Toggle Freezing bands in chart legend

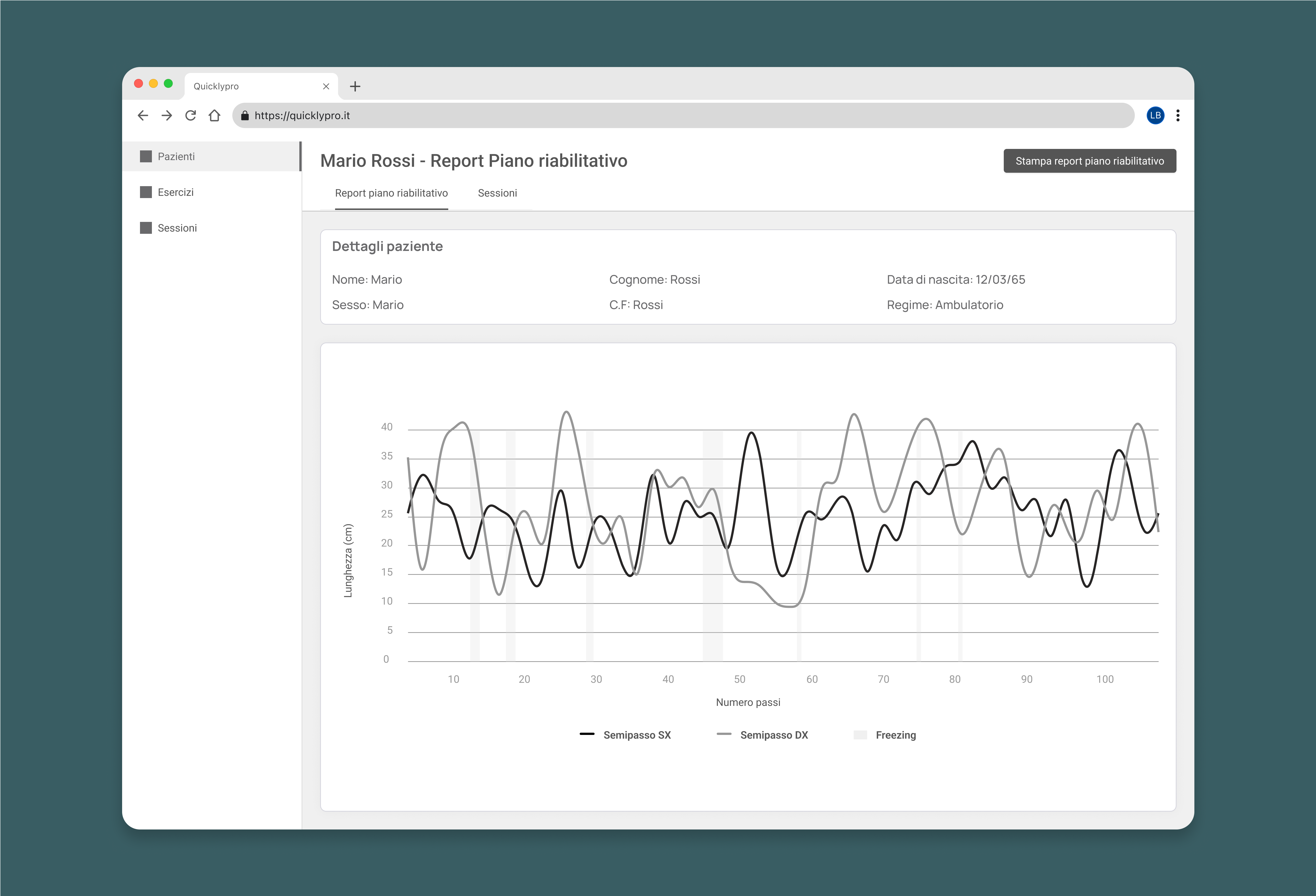[x=895, y=735]
